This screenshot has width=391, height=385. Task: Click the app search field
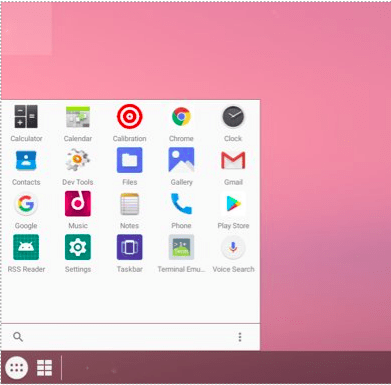(123, 337)
